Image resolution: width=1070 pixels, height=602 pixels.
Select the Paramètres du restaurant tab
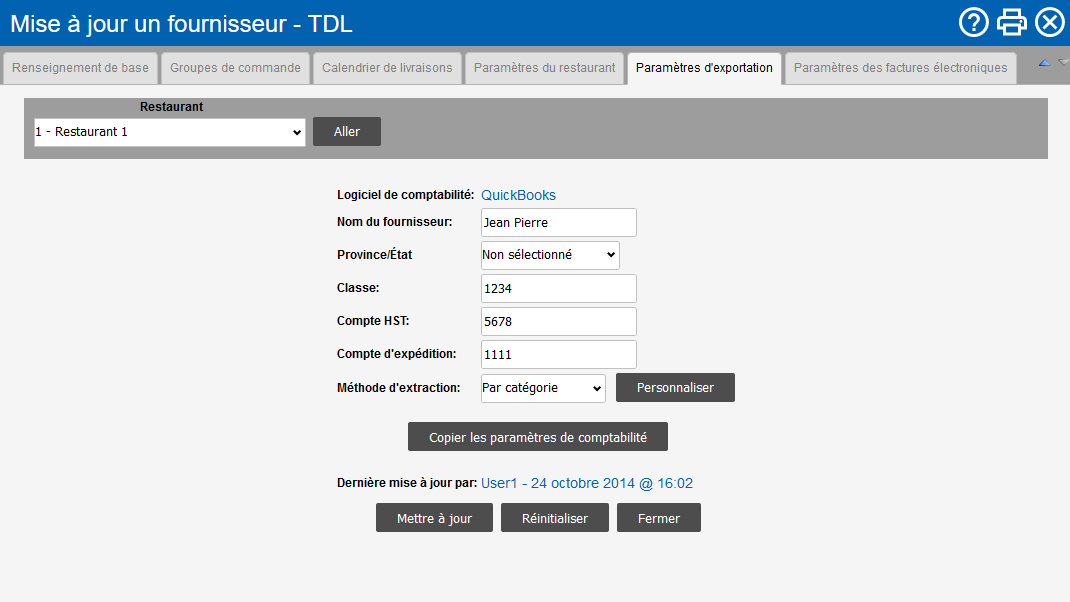tap(544, 68)
